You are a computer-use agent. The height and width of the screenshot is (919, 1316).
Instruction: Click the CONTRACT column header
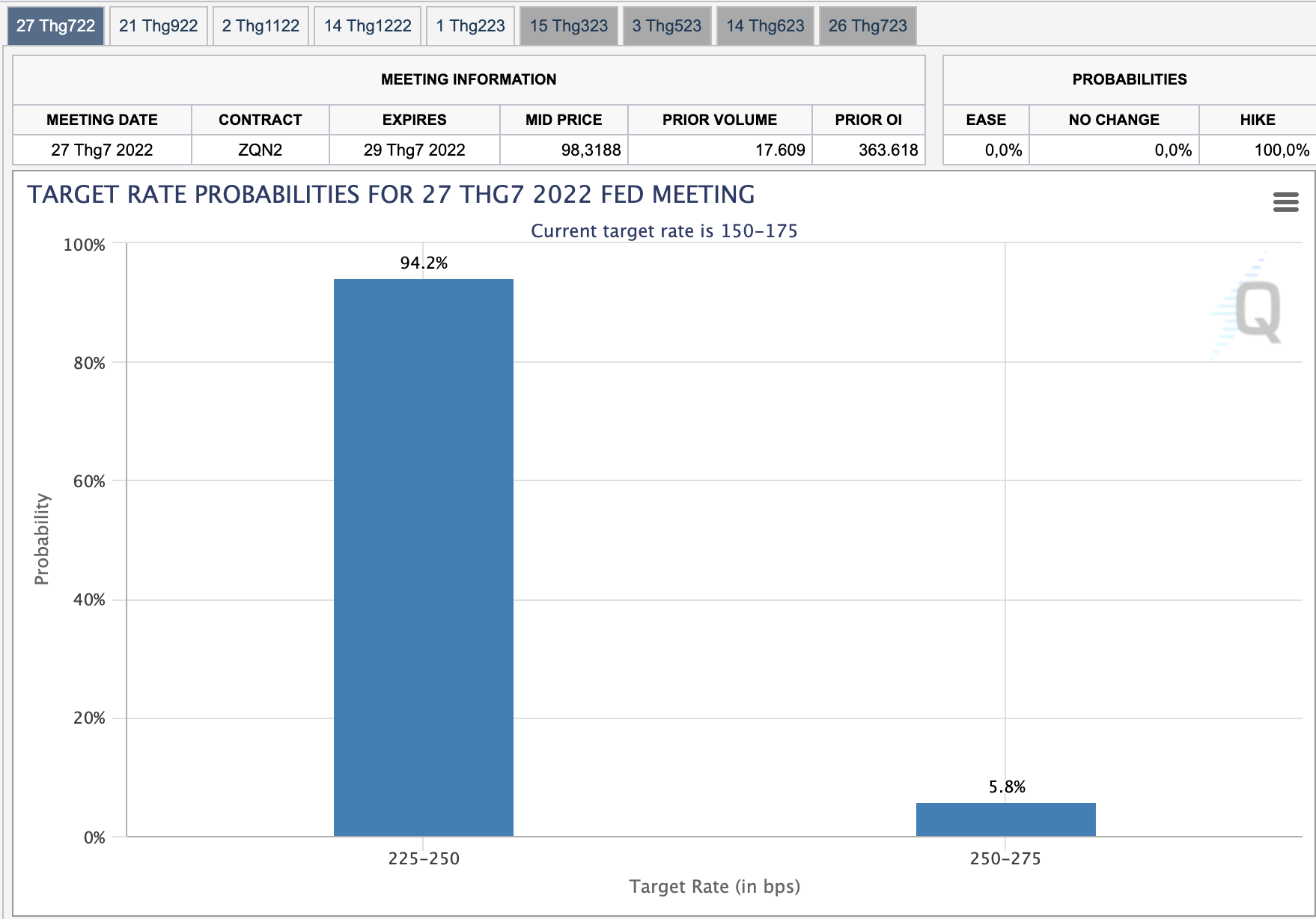pos(260,120)
